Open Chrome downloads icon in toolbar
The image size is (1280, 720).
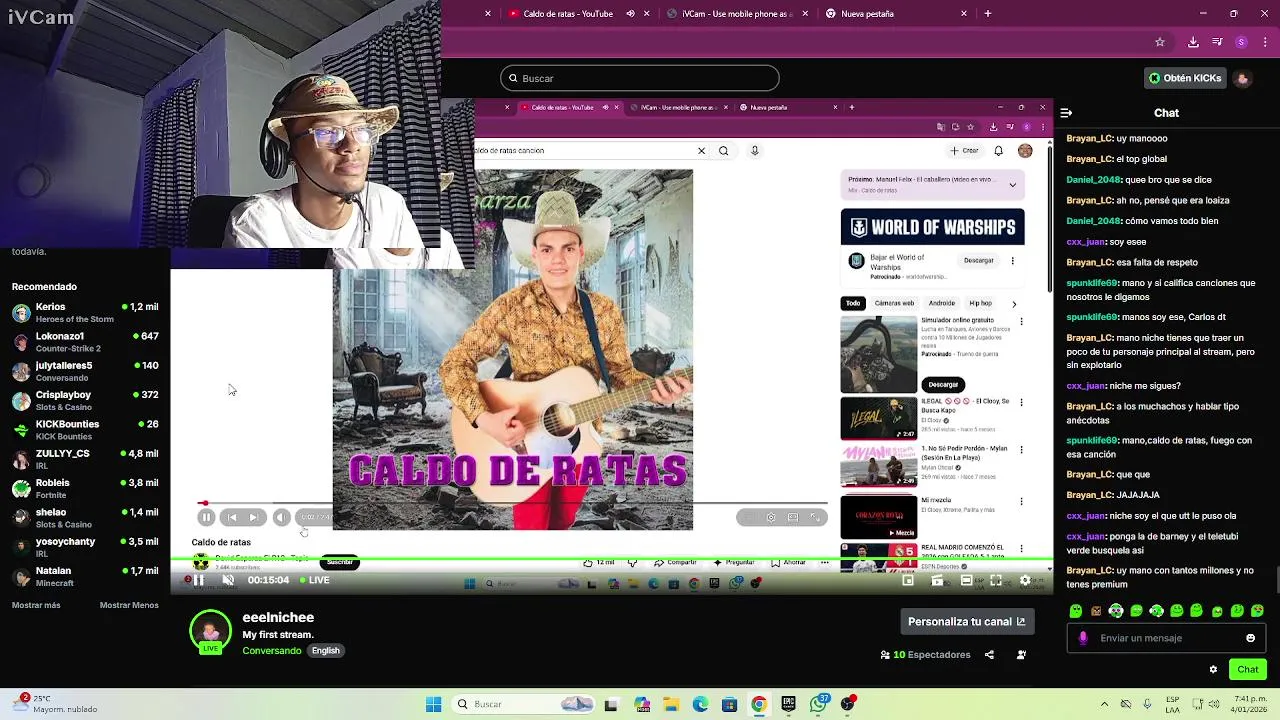click(1193, 42)
